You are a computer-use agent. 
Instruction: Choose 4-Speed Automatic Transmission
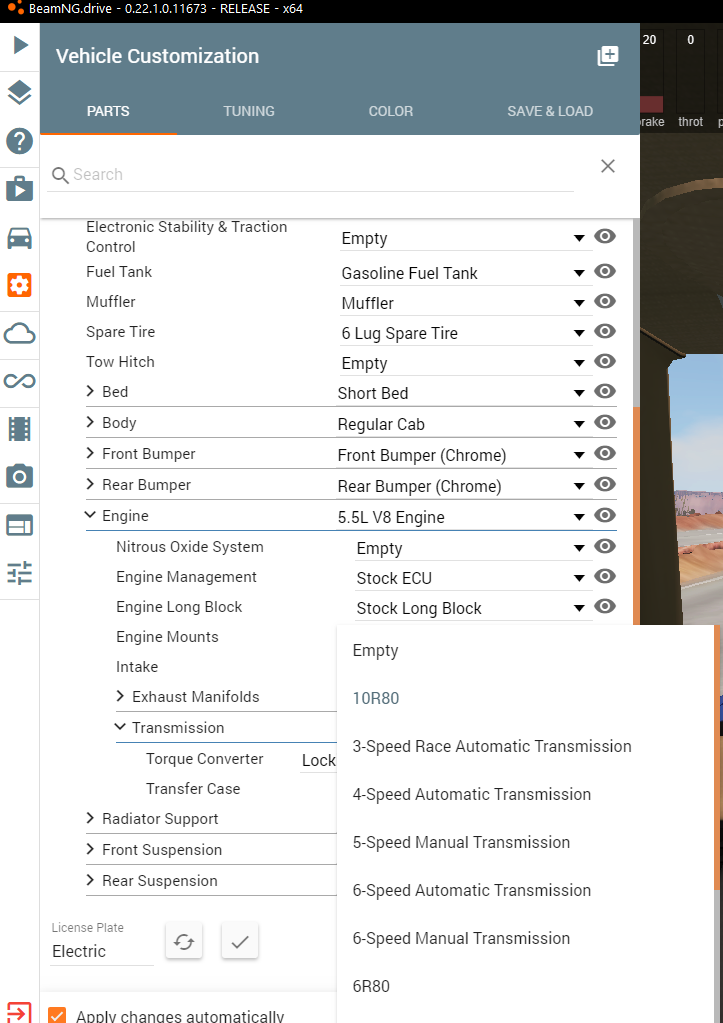click(525, 795)
